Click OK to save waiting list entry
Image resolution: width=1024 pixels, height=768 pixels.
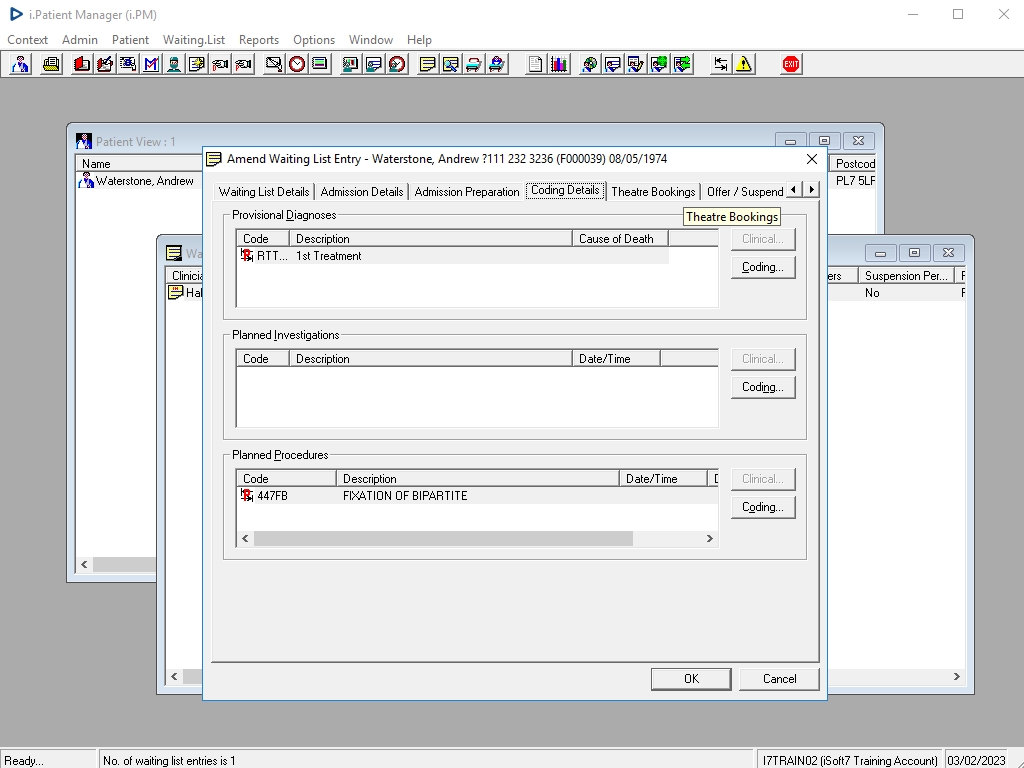point(691,679)
